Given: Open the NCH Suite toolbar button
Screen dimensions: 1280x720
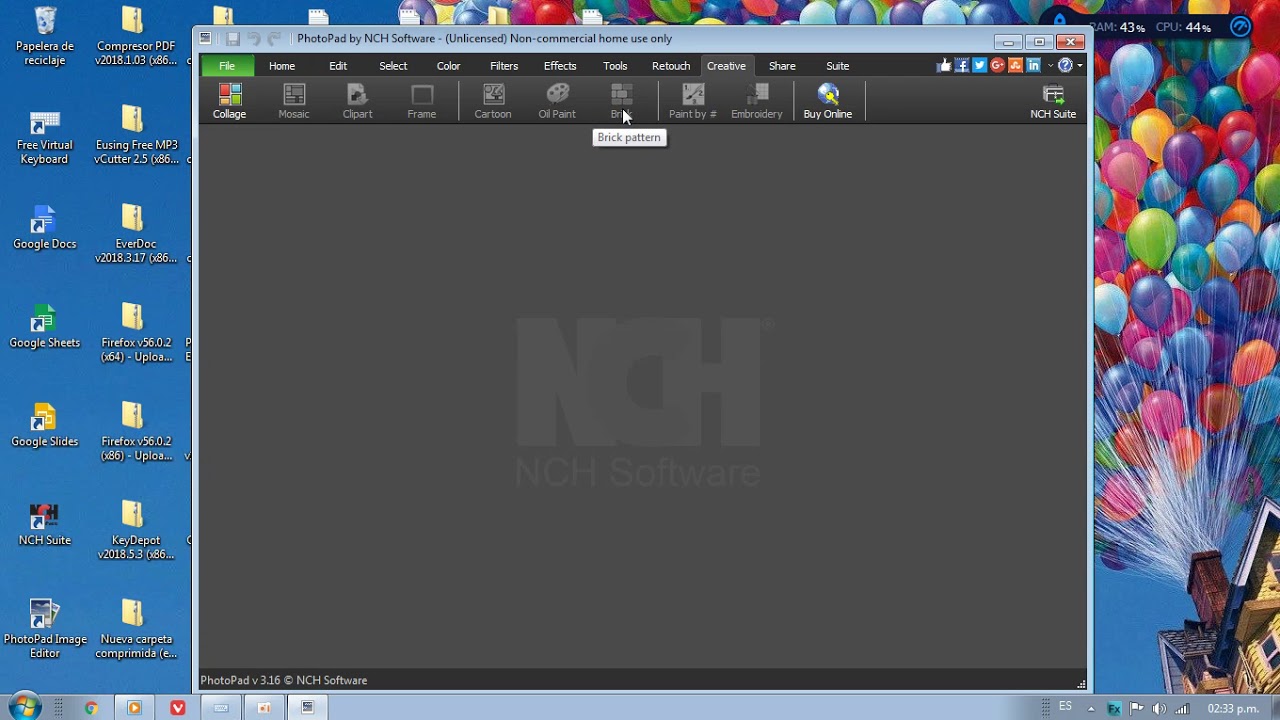Looking at the screenshot, I should click(1053, 101).
